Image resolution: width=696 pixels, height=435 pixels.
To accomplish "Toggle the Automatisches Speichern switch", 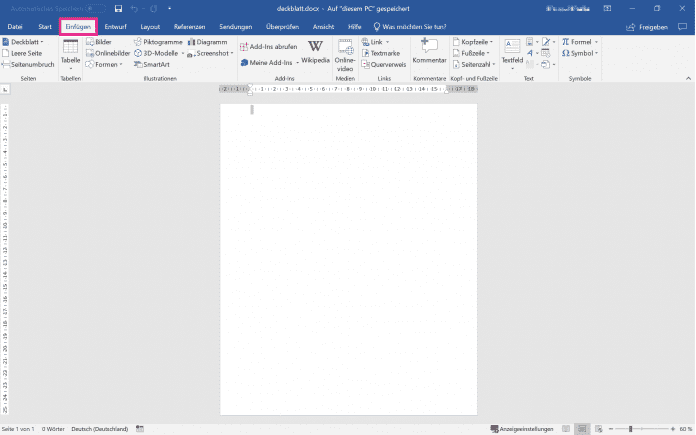I will click(95, 8).
